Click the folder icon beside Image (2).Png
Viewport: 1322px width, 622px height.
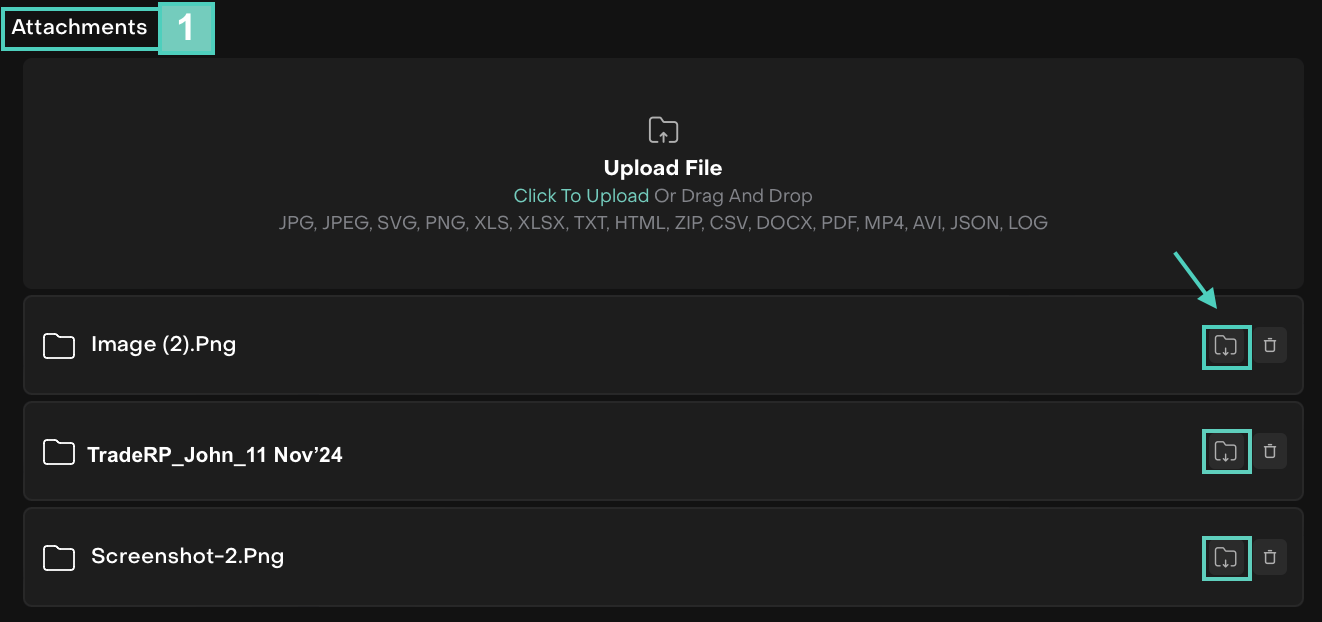tap(59, 346)
